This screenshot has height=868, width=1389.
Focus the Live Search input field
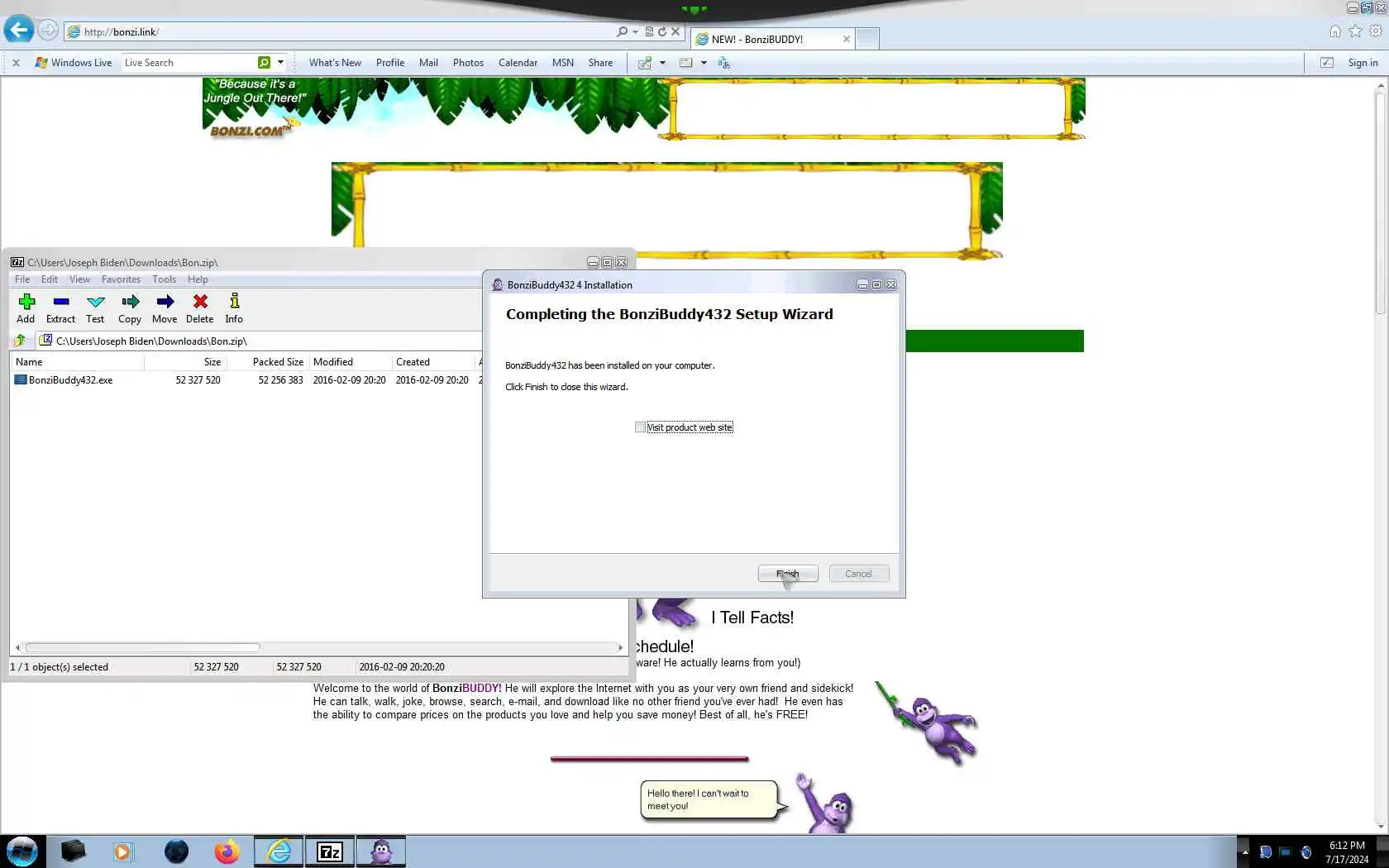pyautogui.click(x=189, y=63)
